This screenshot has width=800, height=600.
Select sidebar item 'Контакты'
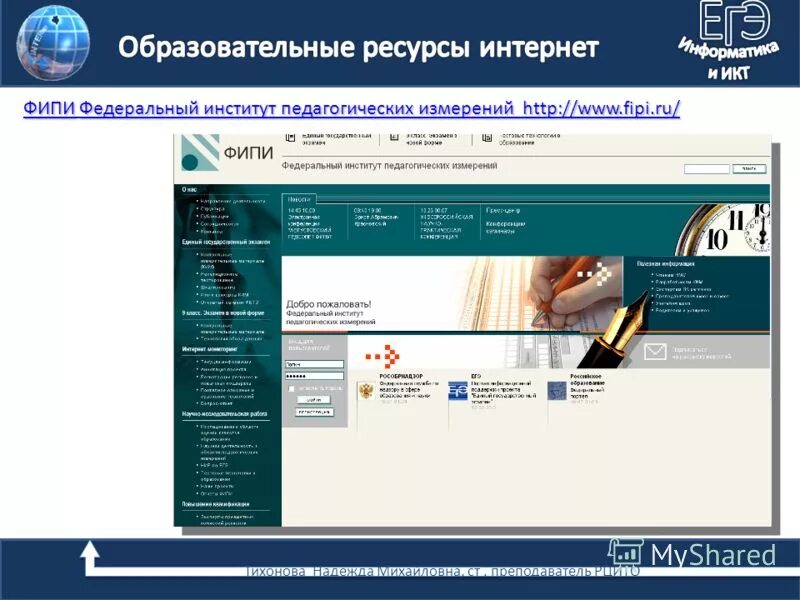pyautogui.click(x=212, y=231)
